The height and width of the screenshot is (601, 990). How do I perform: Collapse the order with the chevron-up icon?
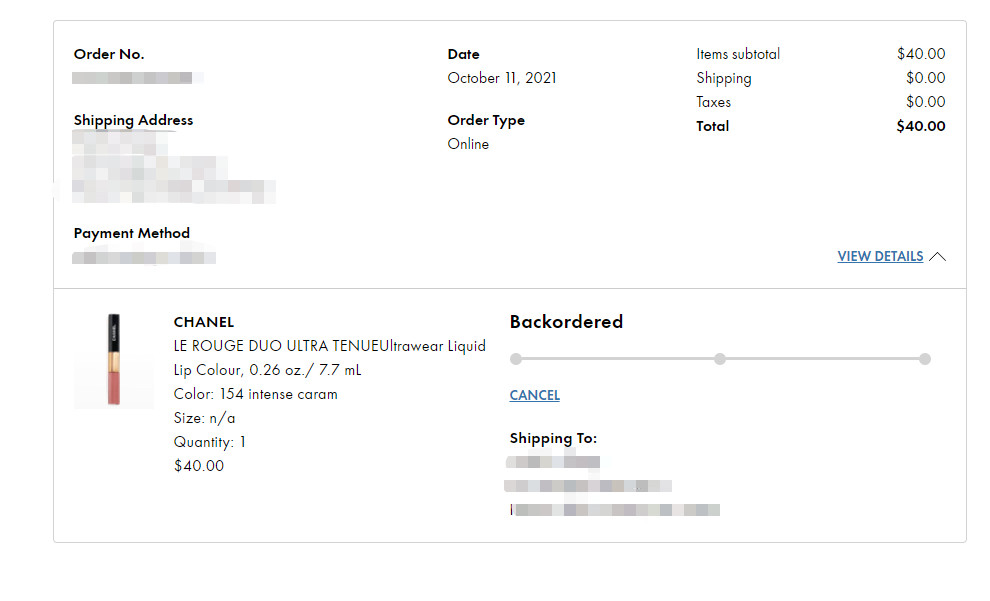point(937,257)
